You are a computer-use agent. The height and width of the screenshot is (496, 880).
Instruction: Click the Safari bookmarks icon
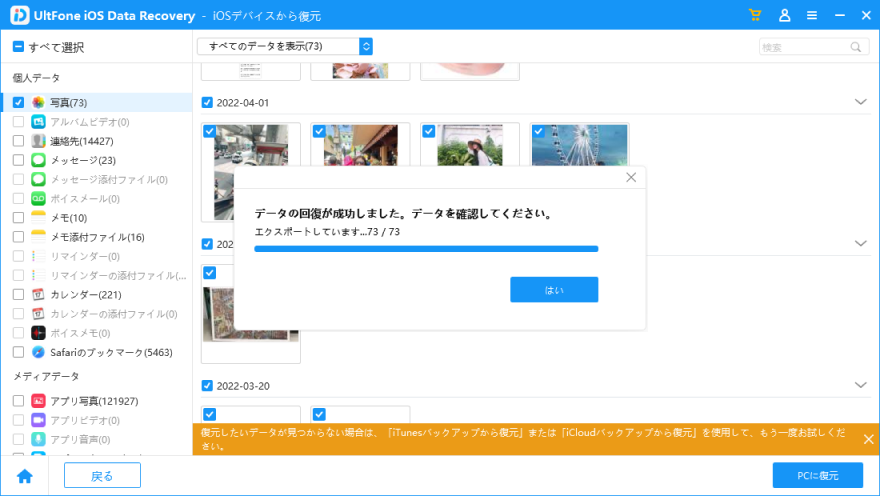point(38,352)
